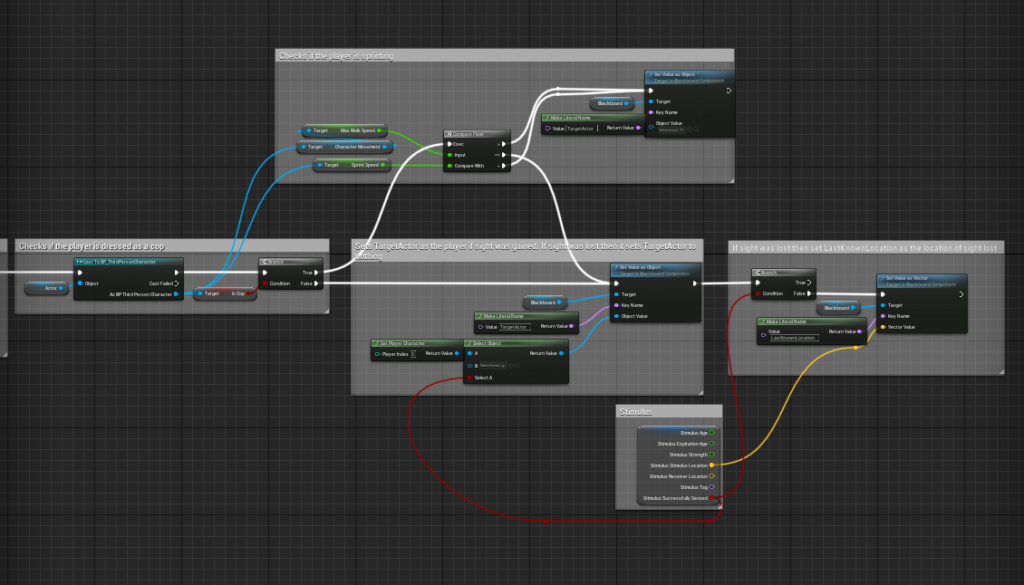Open the Select Asset dropdown on Select Object

click(x=495, y=366)
